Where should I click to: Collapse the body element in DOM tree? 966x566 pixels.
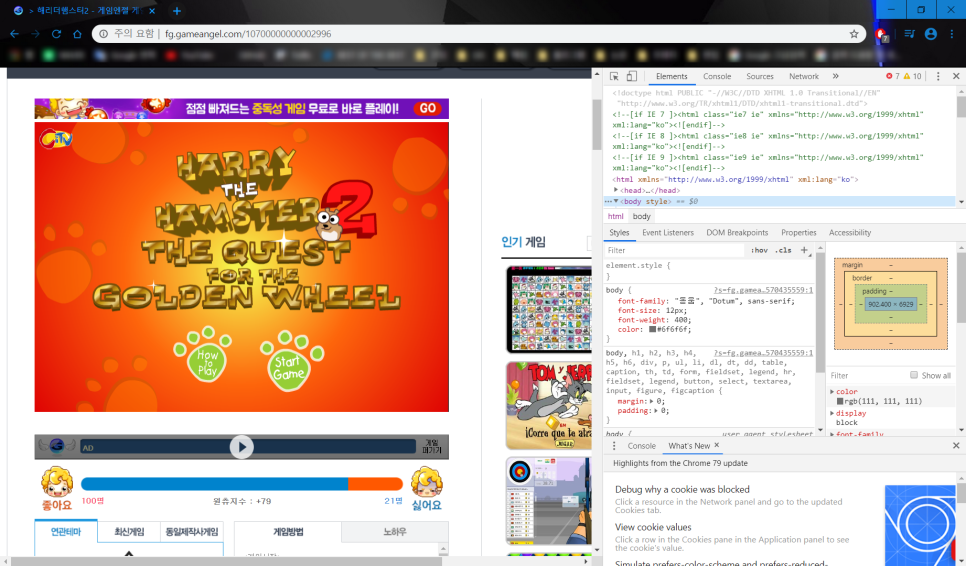coord(616,201)
